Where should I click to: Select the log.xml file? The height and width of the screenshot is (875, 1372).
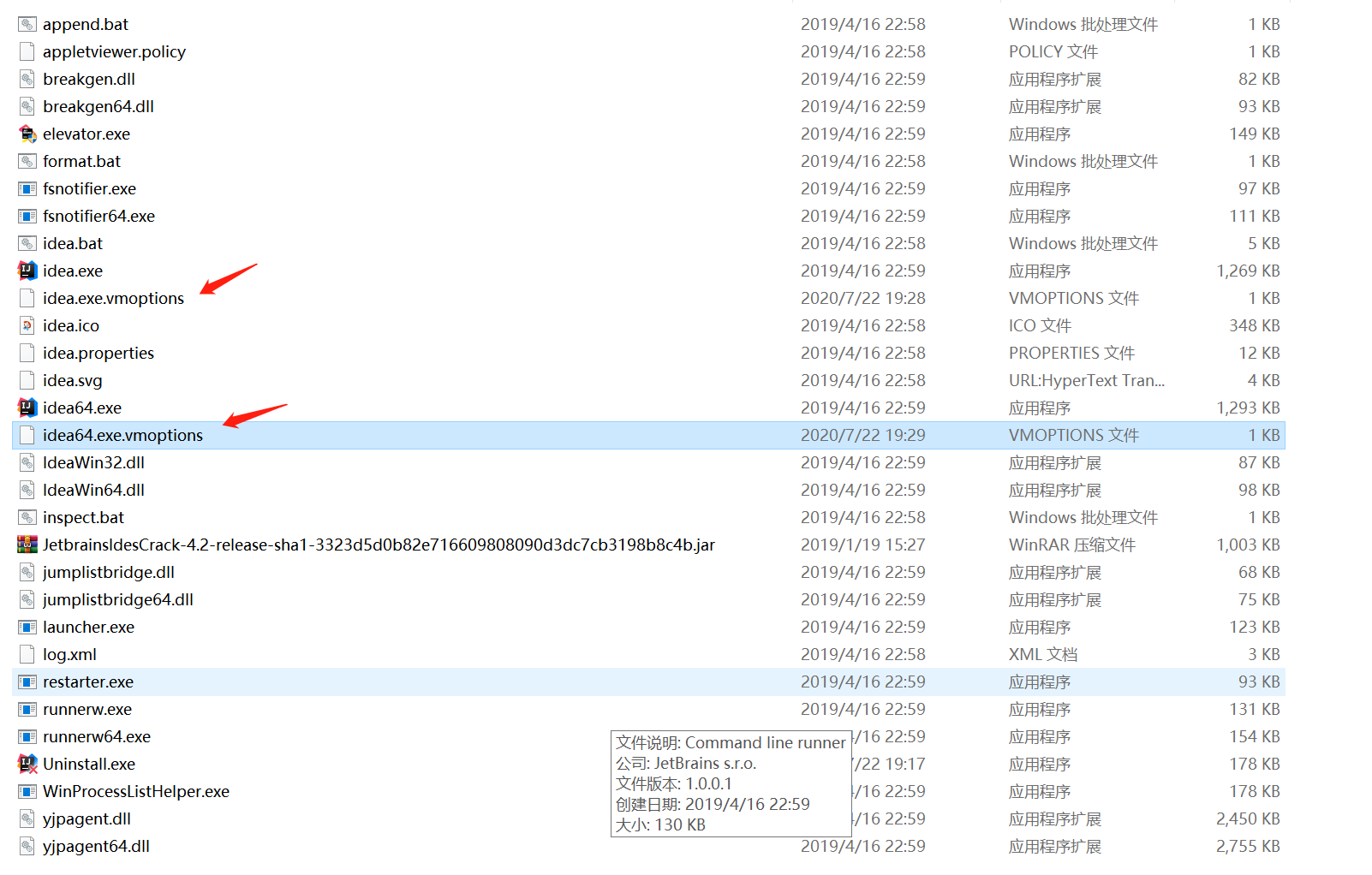(x=72, y=654)
